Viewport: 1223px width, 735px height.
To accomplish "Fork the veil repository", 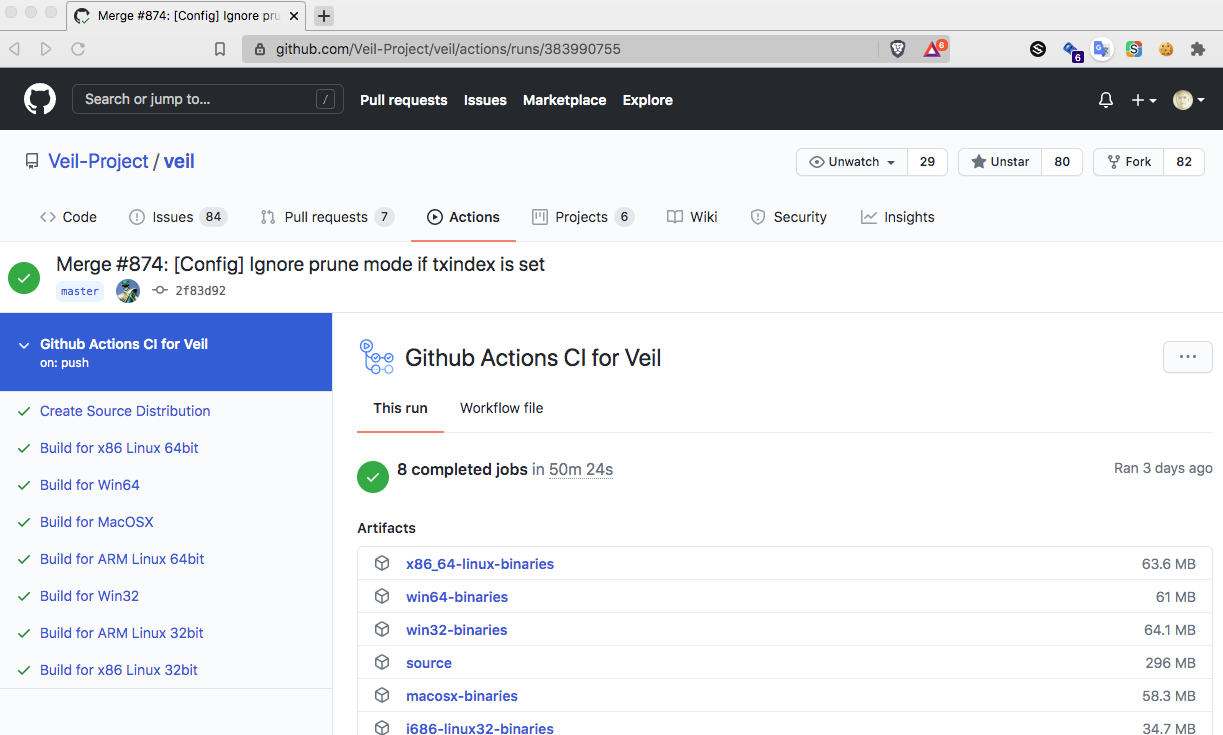I will [1129, 162].
